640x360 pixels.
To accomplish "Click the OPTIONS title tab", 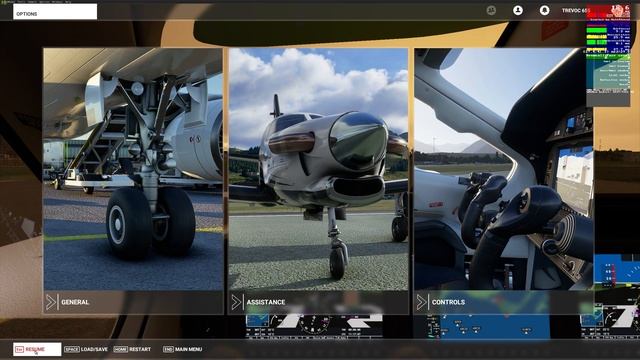I will 55,12.
